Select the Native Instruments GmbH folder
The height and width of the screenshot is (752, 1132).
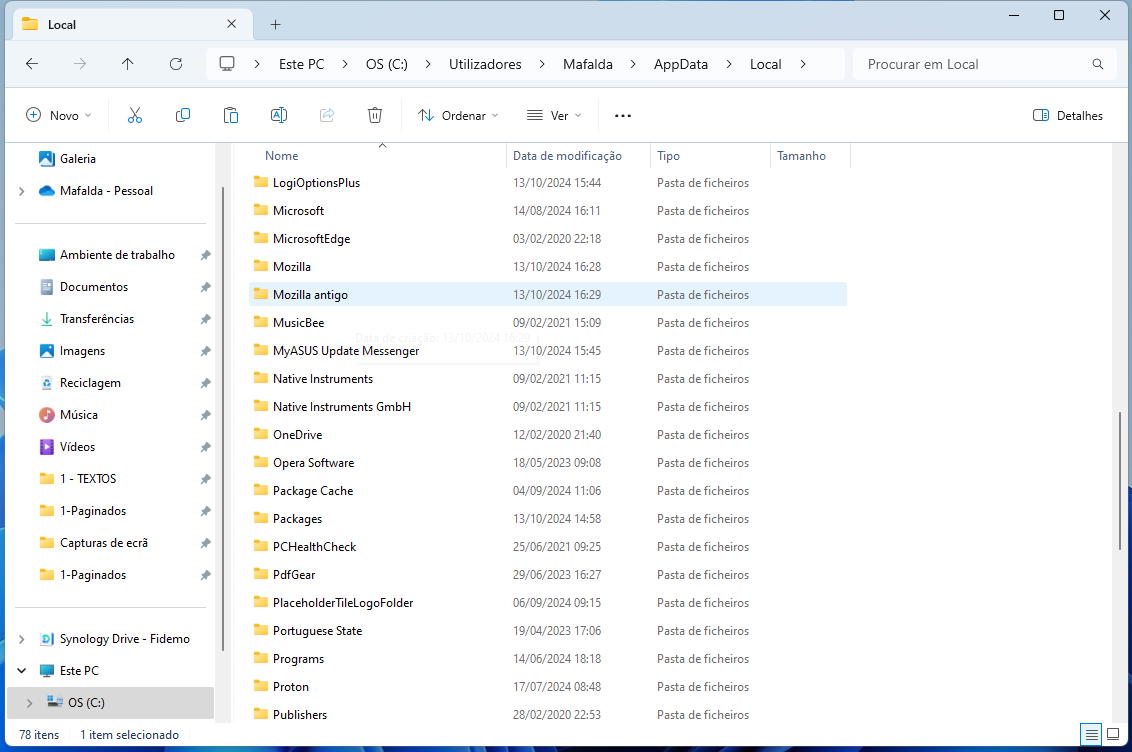click(x=548, y=407)
